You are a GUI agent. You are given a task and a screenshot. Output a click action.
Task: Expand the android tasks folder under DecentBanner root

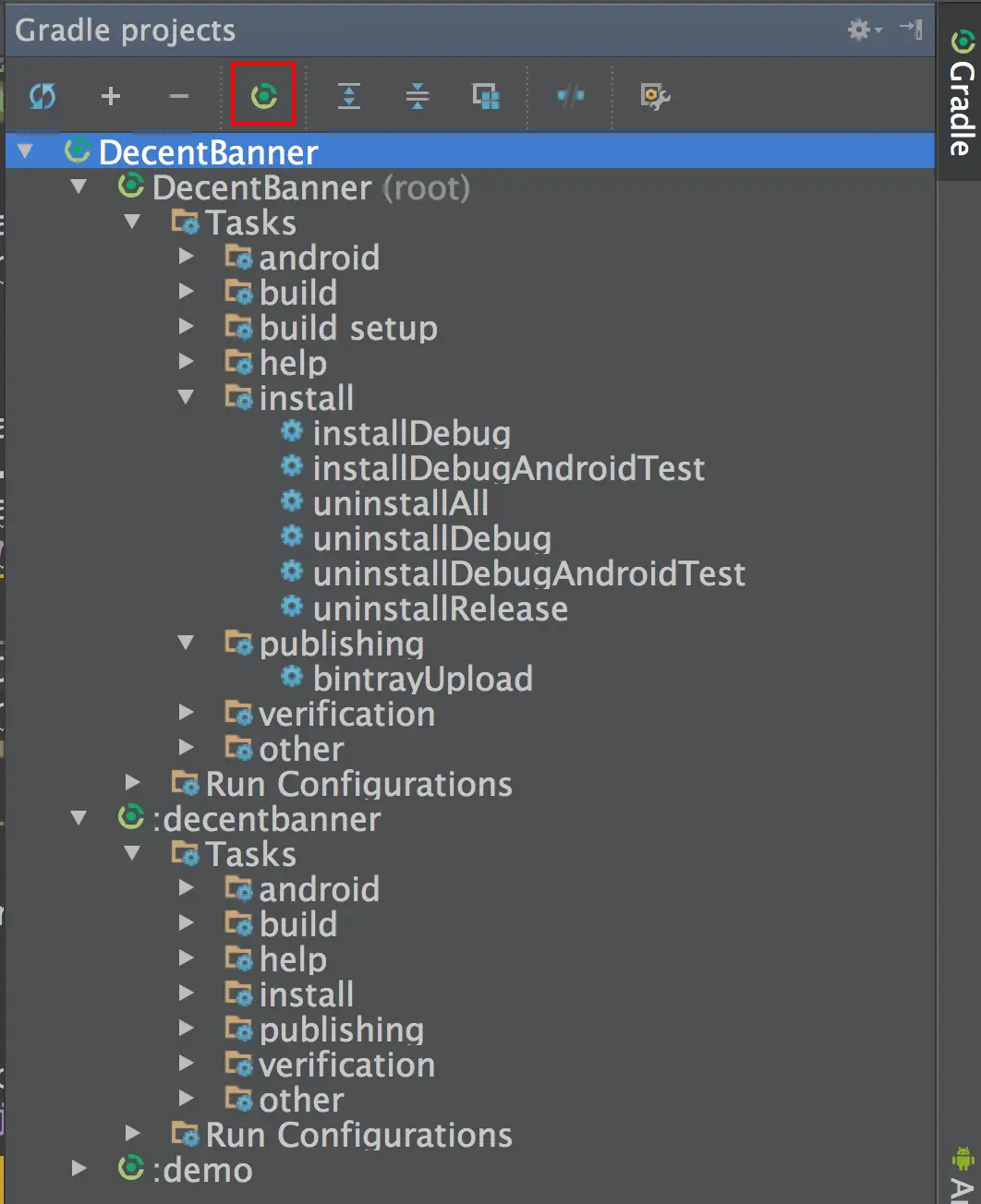186,256
